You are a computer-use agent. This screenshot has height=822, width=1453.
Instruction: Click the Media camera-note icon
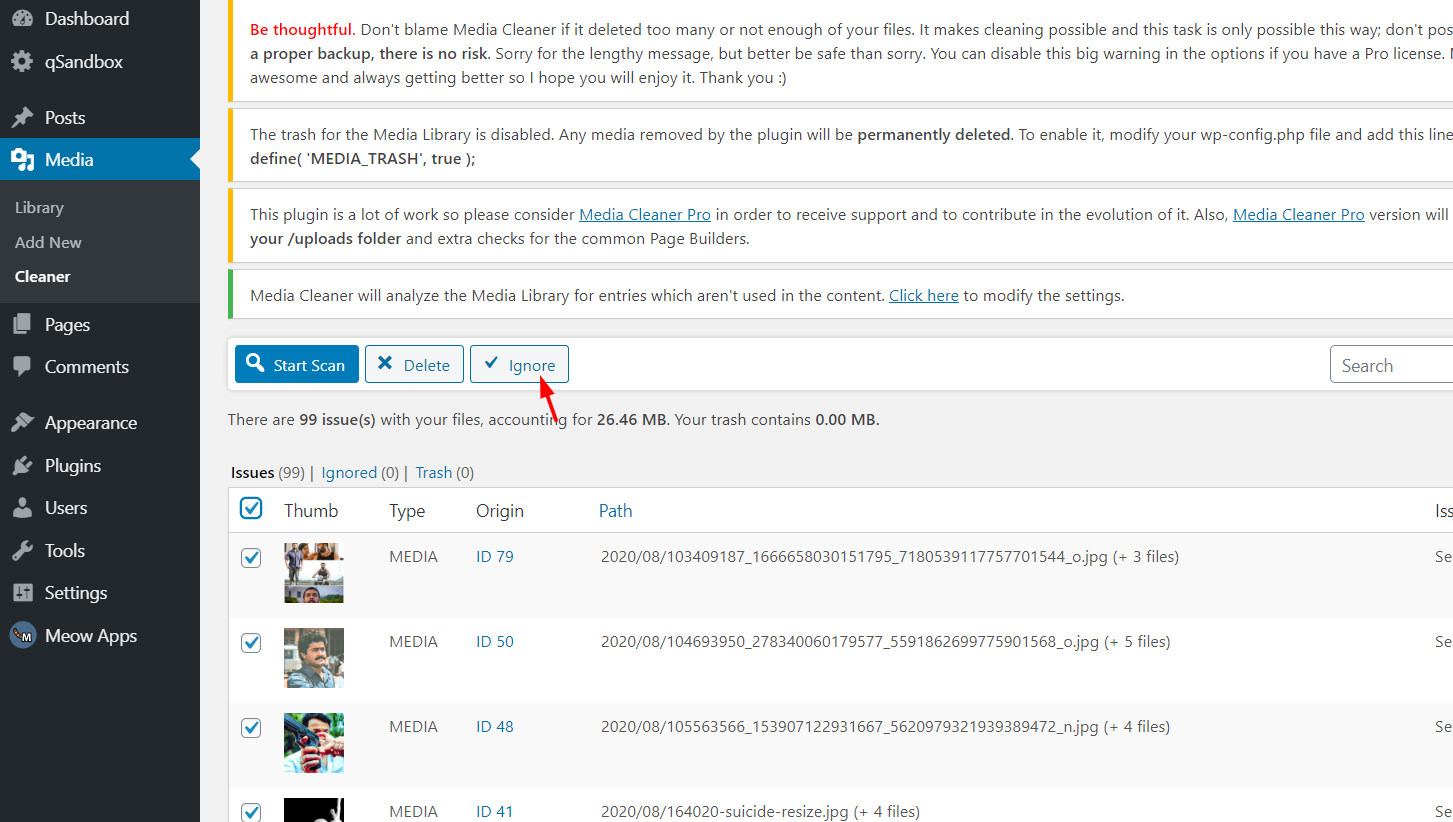click(22, 160)
